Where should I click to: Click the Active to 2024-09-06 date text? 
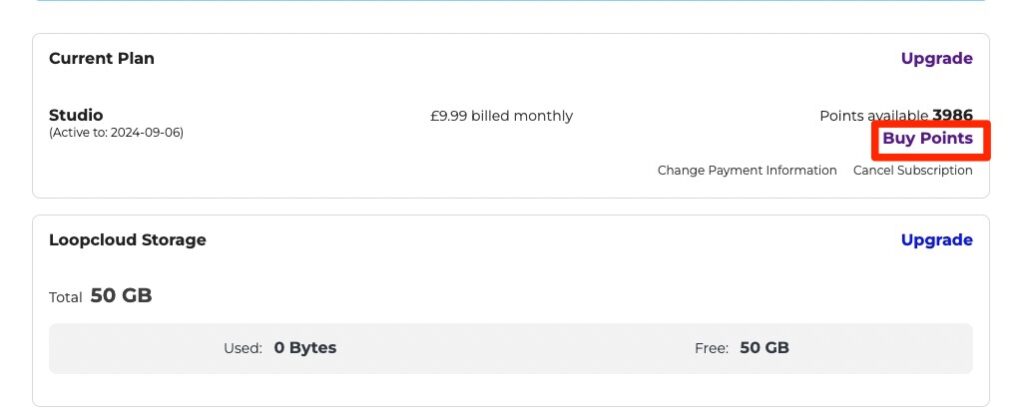point(116,133)
